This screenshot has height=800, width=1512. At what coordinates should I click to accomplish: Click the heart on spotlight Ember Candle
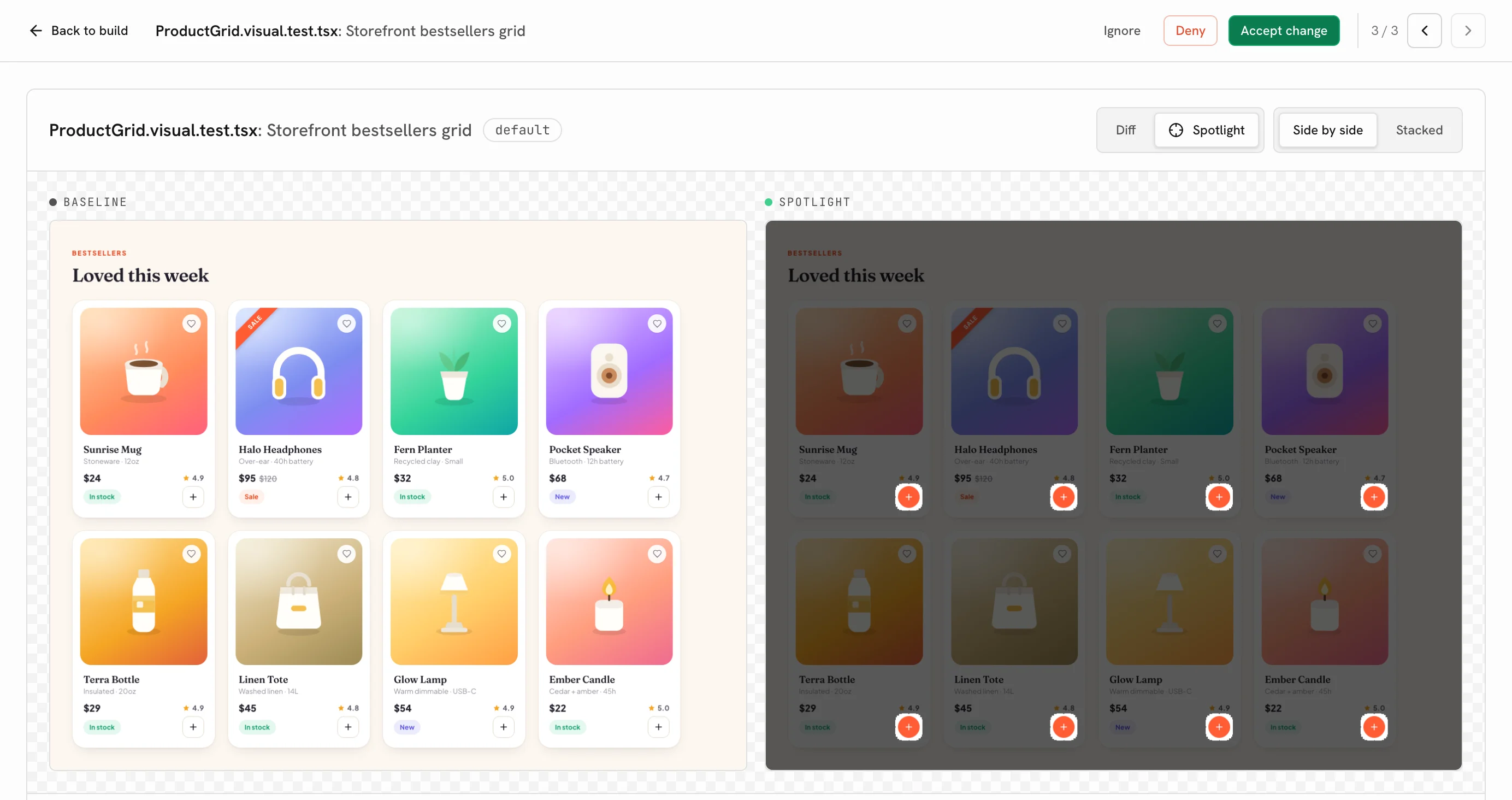pyautogui.click(x=1373, y=554)
